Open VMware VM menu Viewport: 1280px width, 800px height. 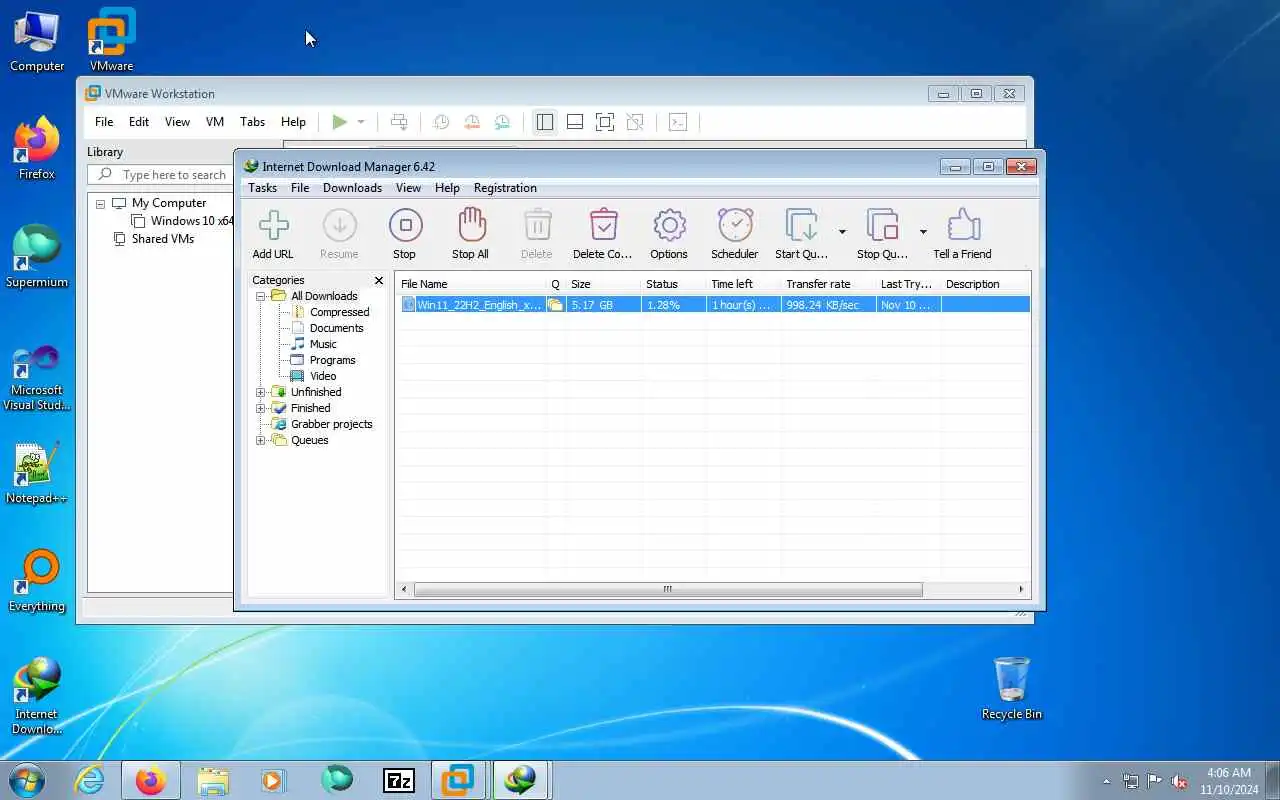point(215,122)
